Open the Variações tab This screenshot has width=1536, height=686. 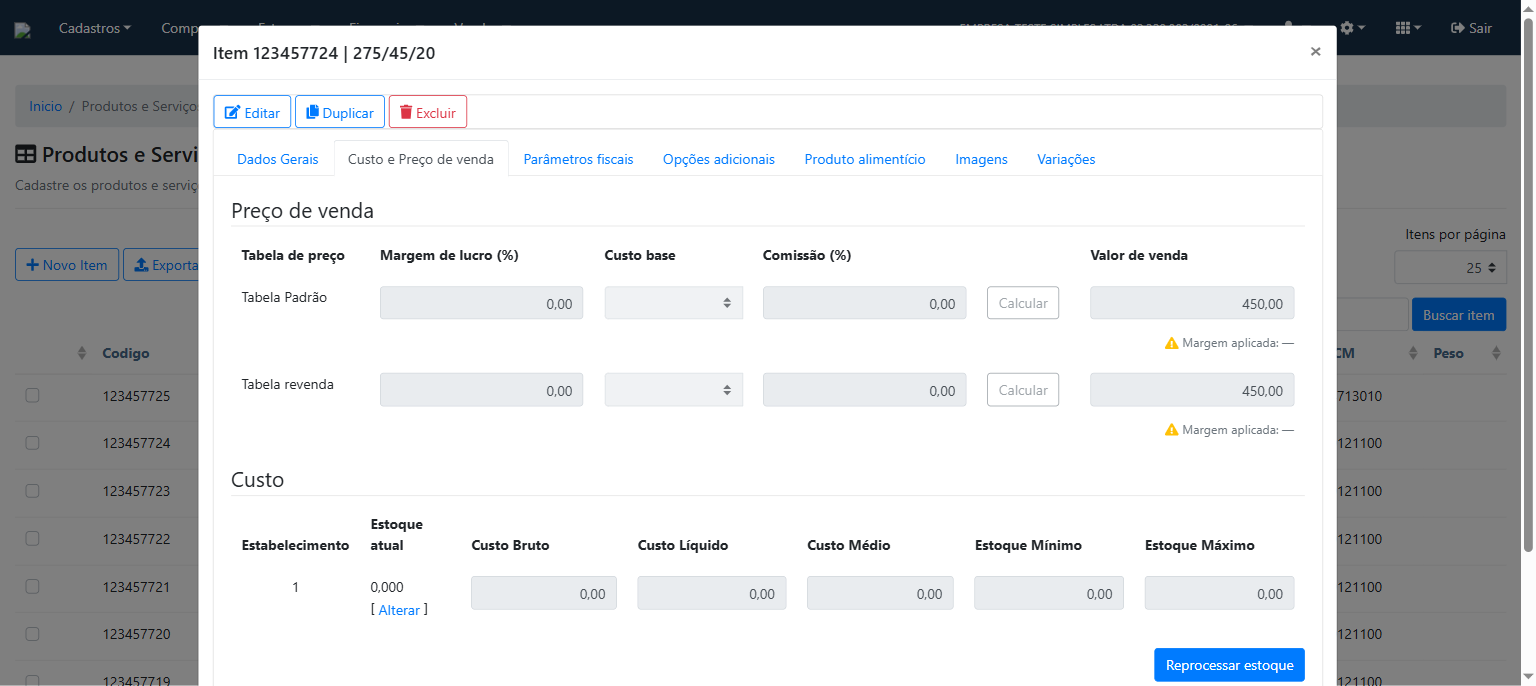1066,159
